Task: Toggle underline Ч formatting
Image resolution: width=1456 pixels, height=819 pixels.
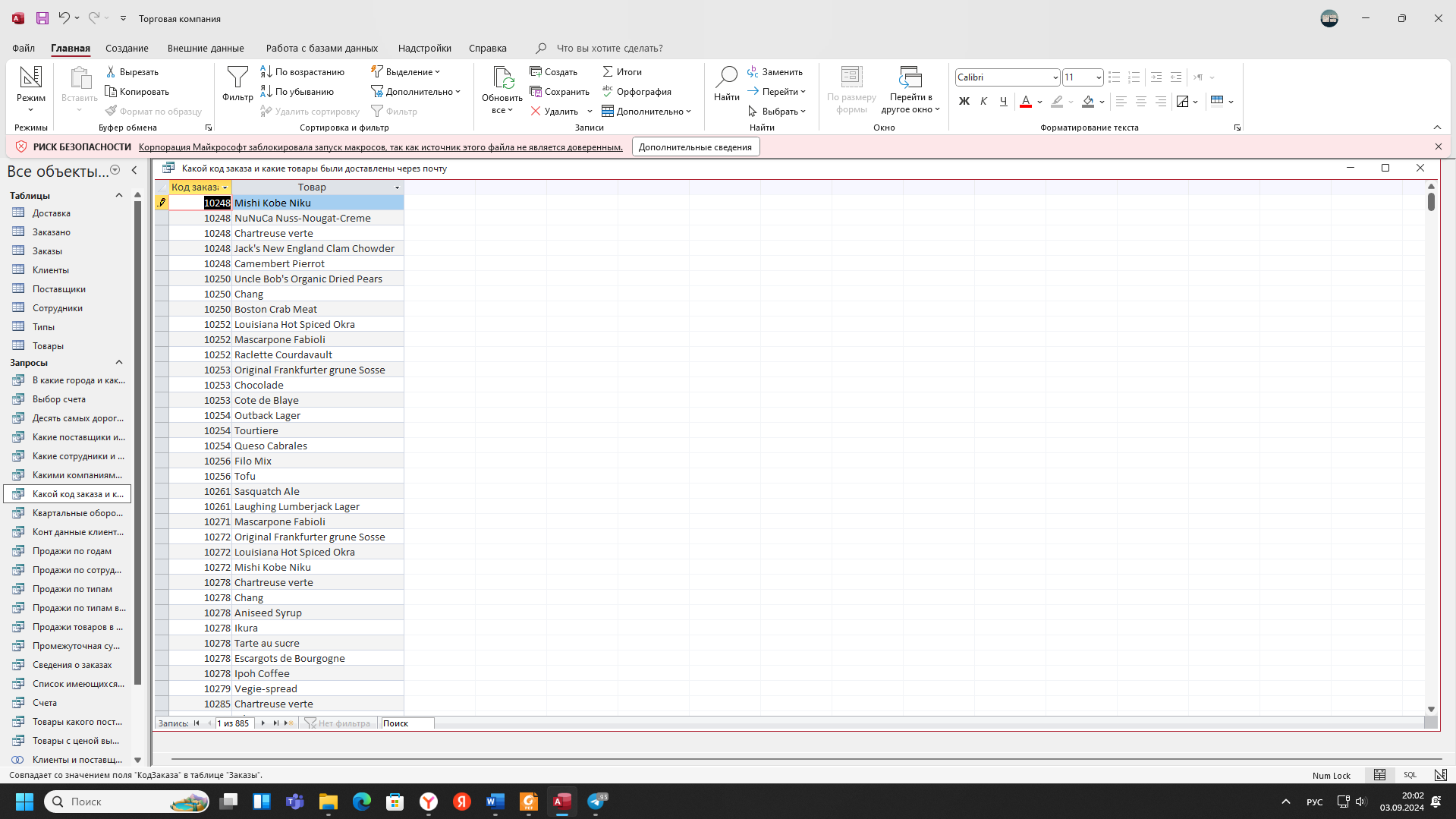Action: (1004, 101)
